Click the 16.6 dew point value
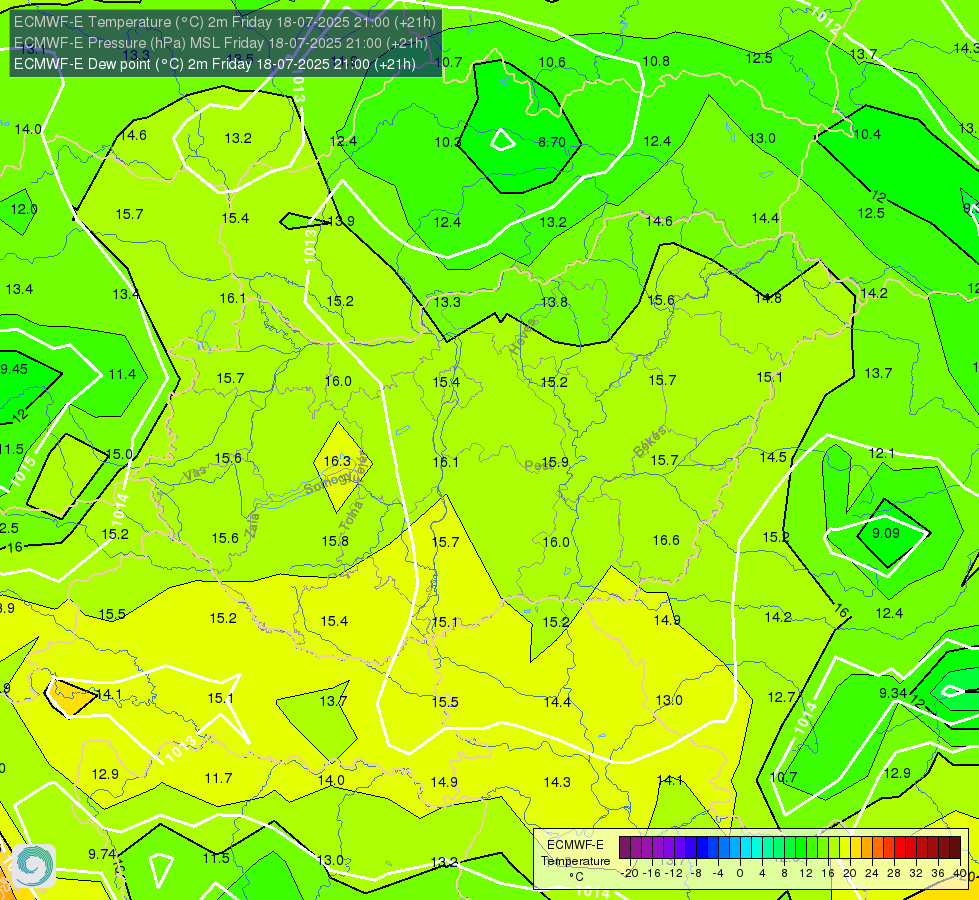Screen dimensions: 979x900 (x=666, y=540)
